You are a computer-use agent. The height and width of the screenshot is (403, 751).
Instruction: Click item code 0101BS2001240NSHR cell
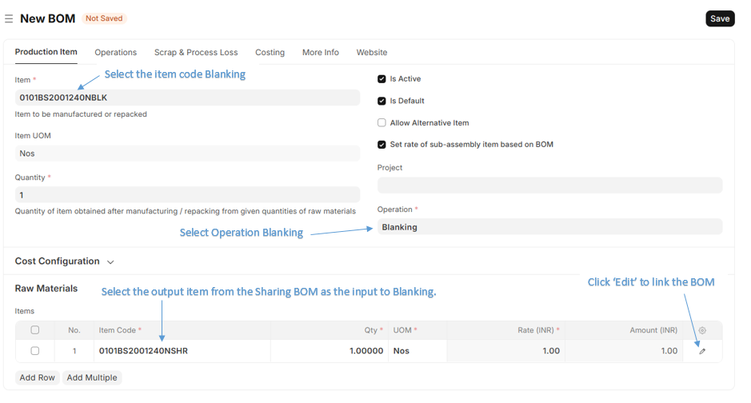(x=182, y=351)
